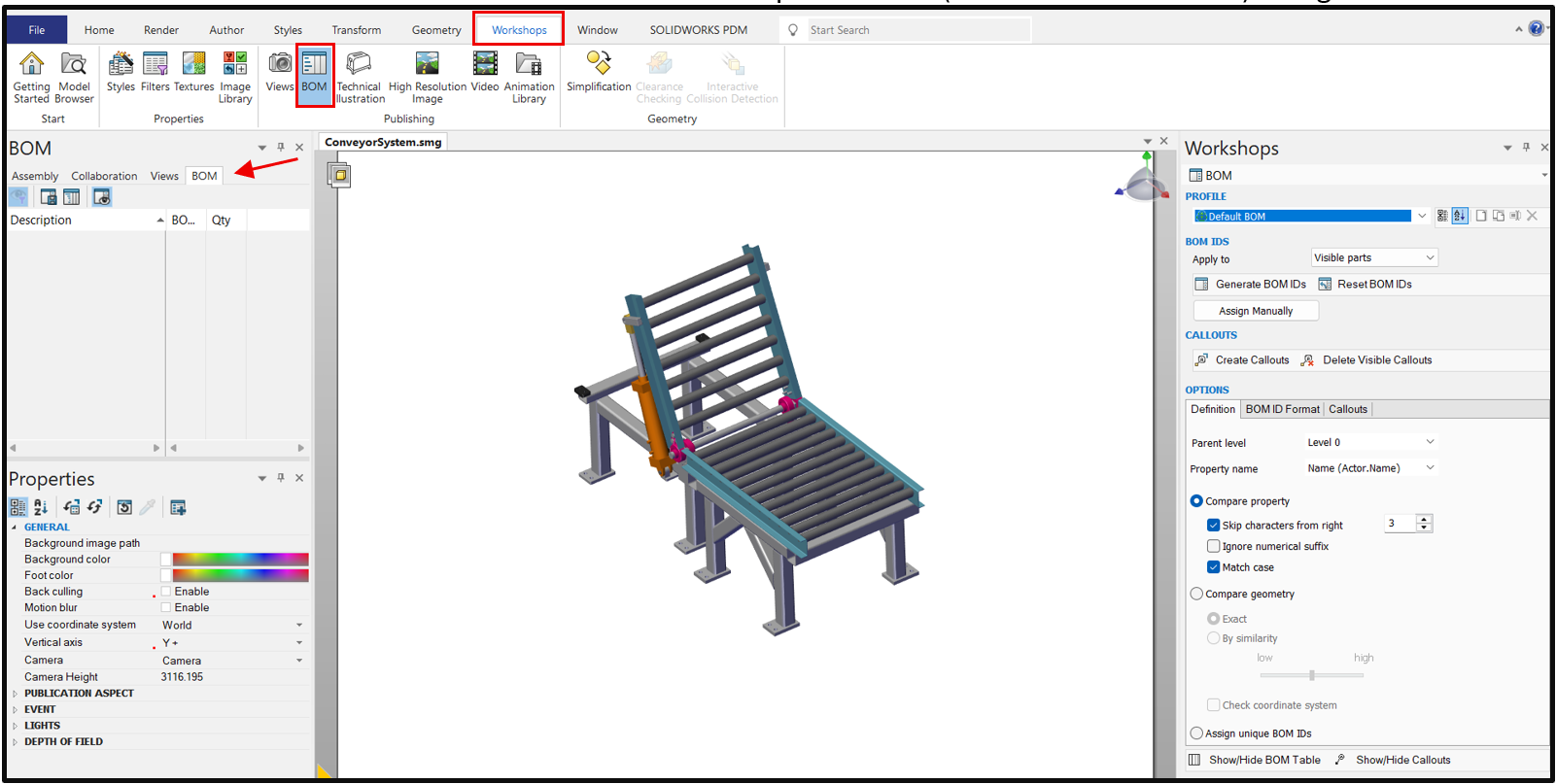This screenshot has height=784, width=1556.
Task: Switch to the Geometry ribbon tab
Action: click(x=436, y=30)
